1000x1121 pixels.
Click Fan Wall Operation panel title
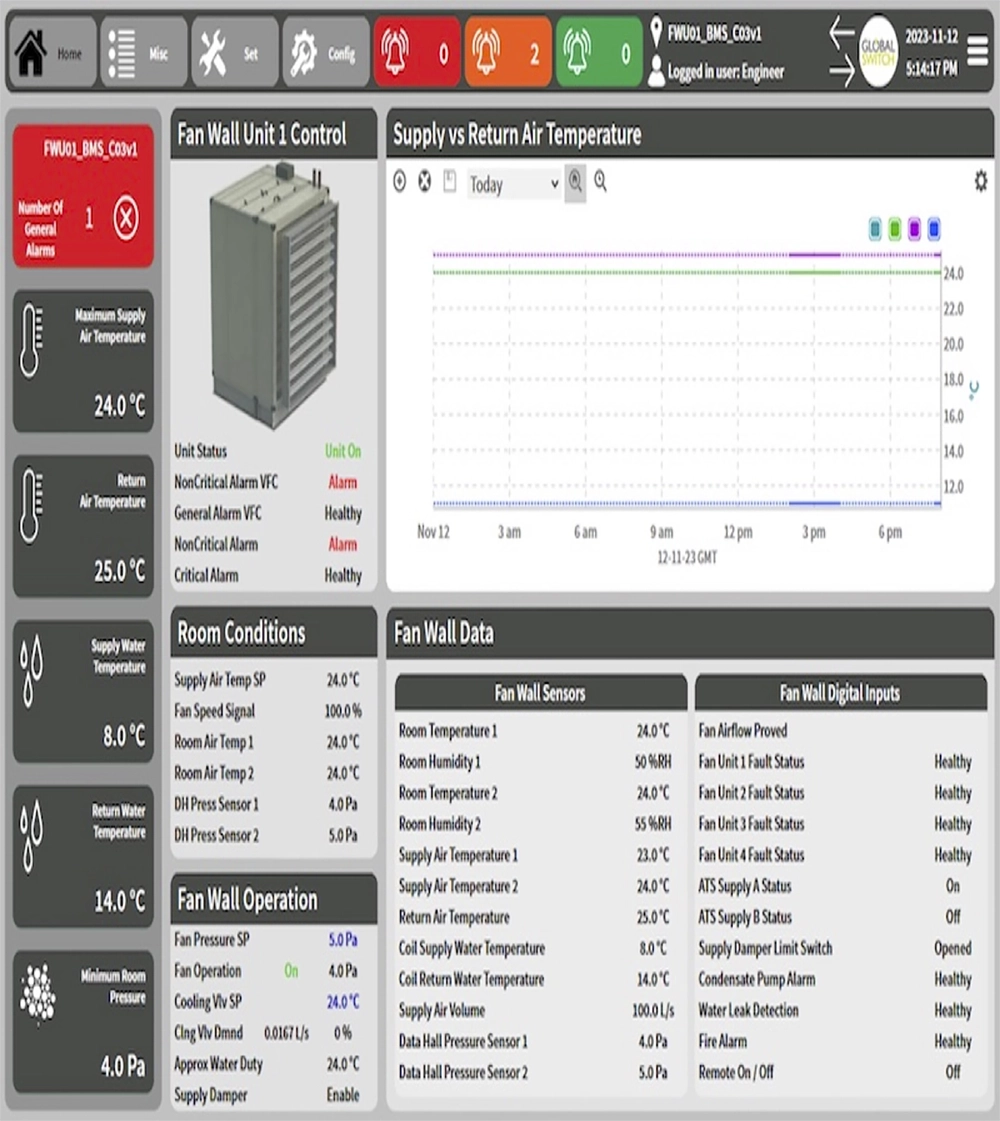247,899
